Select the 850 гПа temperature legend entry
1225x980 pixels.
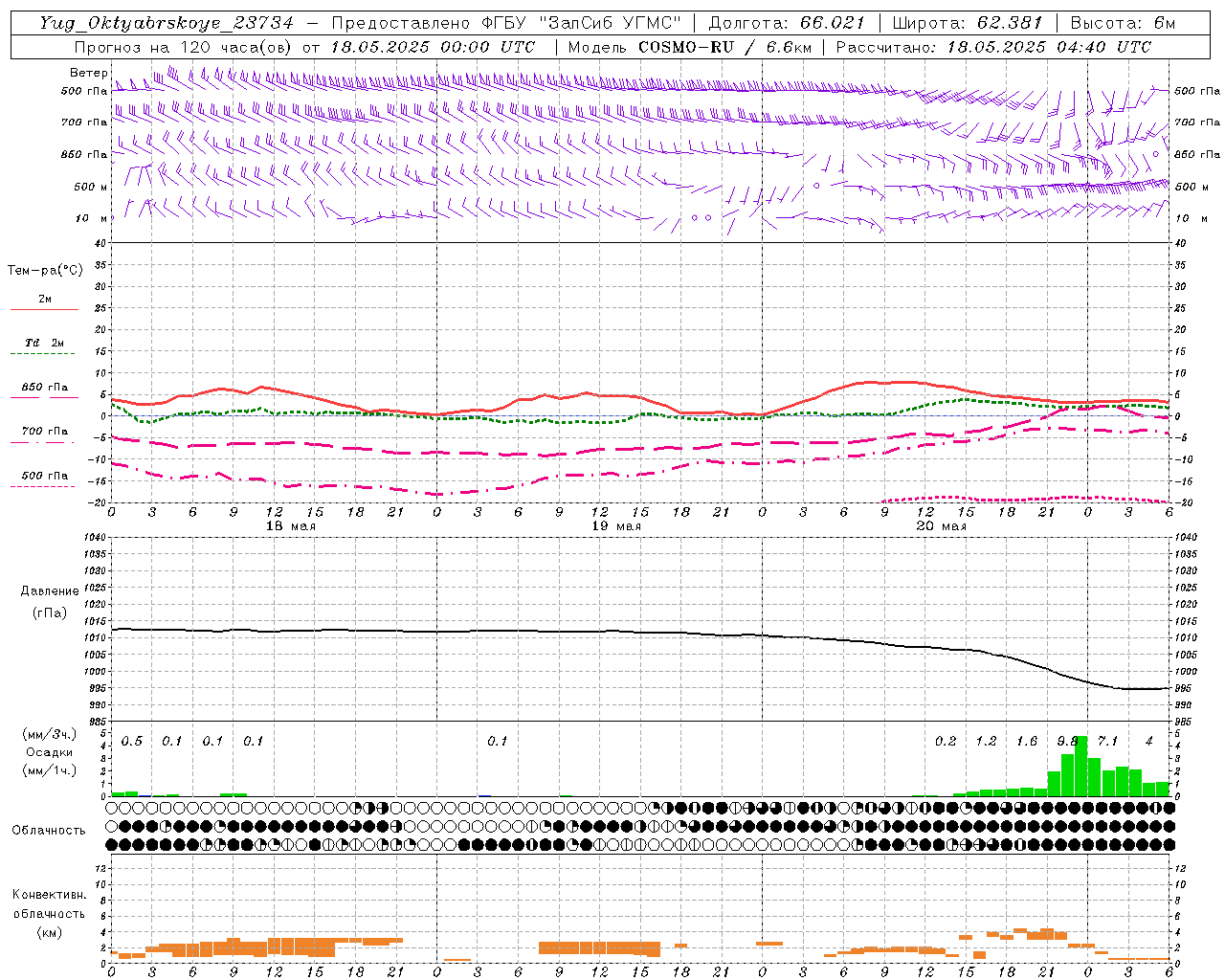(45, 388)
